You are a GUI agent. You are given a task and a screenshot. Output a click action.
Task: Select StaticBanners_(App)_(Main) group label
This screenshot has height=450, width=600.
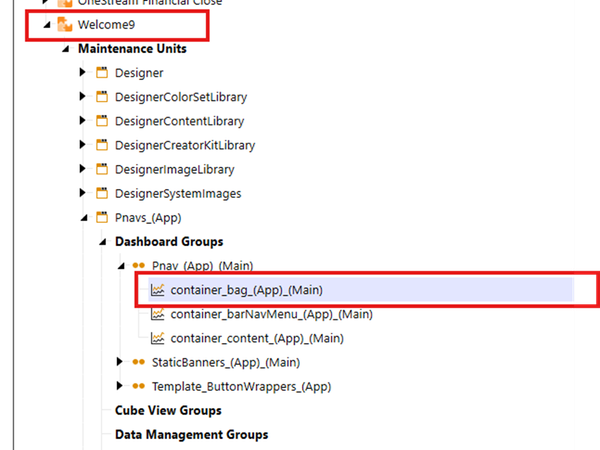click(x=226, y=362)
